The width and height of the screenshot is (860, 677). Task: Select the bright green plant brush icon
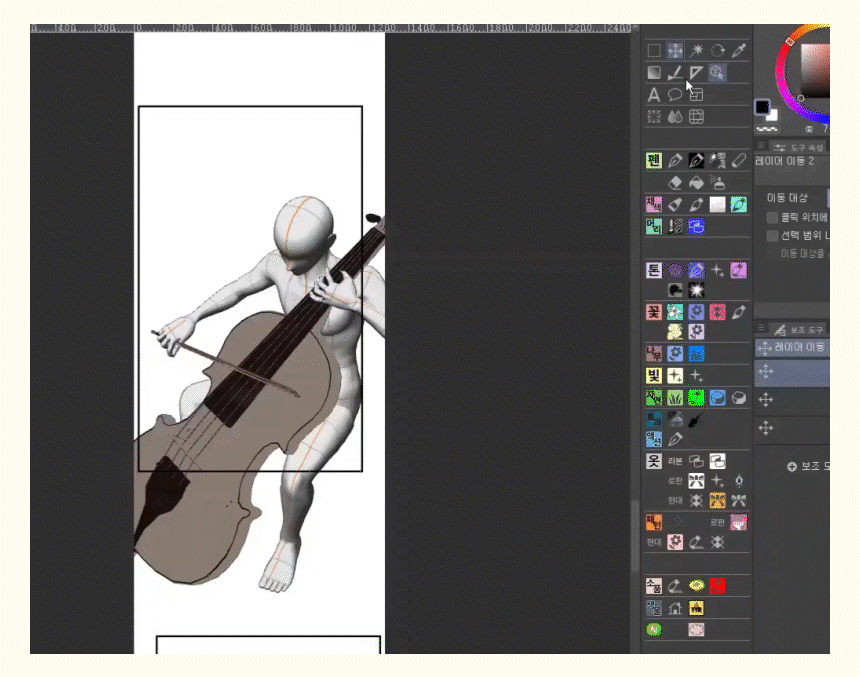pos(697,397)
